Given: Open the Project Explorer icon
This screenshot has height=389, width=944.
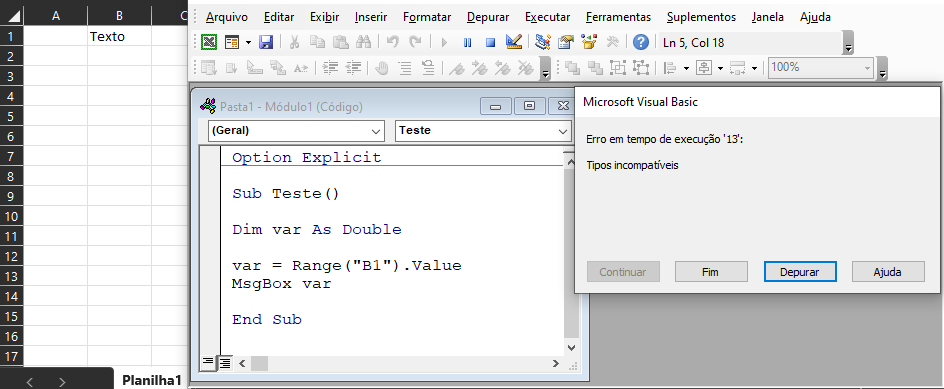Looking at the screenshot, I should pos(543,42).
